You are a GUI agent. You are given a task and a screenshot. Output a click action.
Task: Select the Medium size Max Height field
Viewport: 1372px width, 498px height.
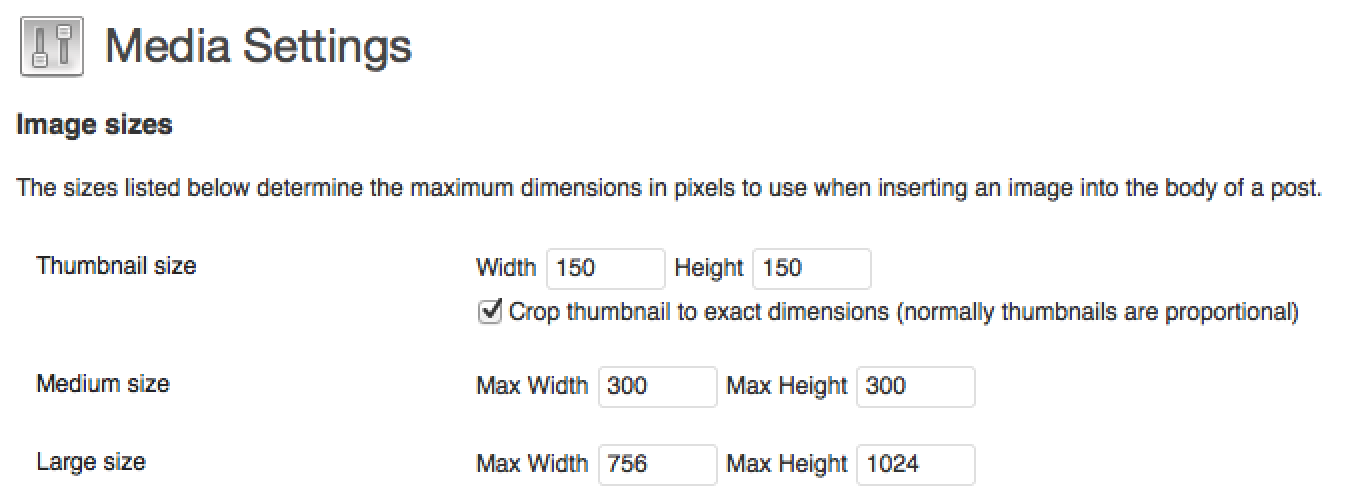pyautogui.click(x=915, y=386)
